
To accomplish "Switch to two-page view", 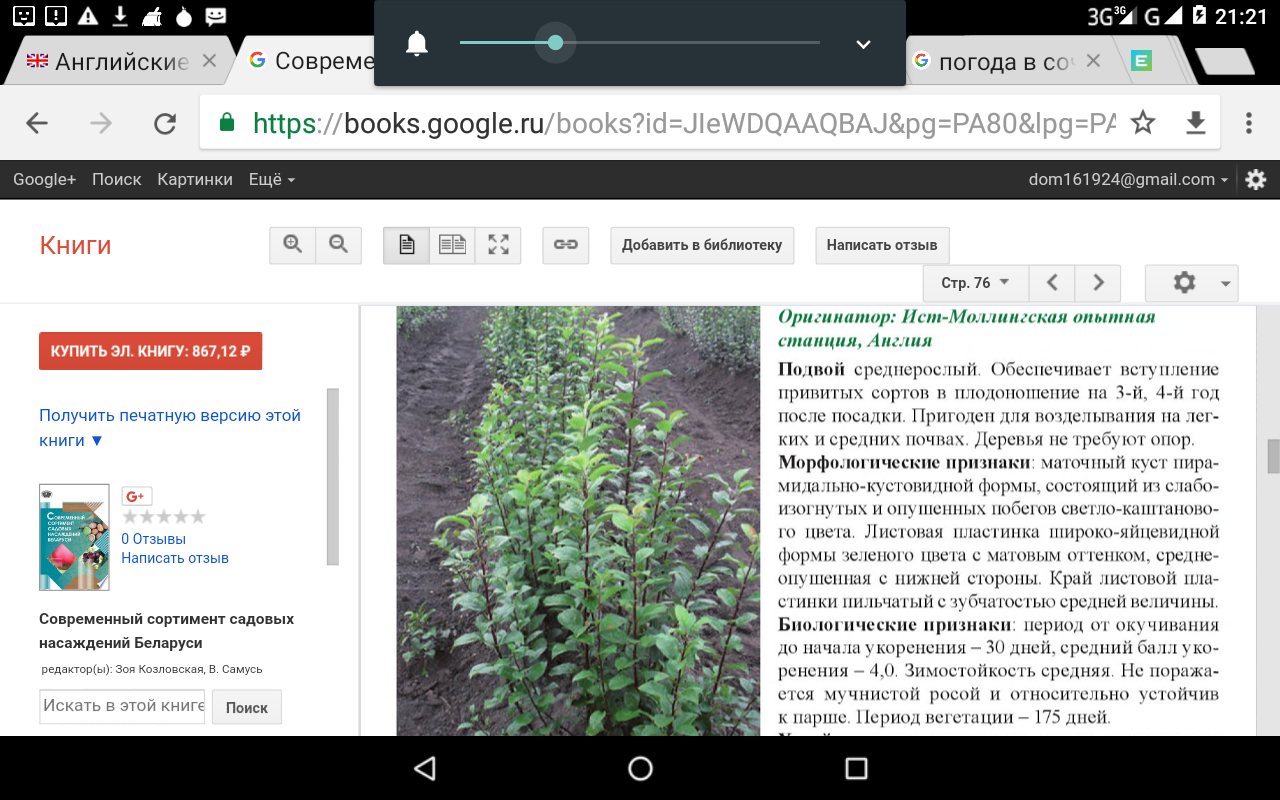I will point(452,245).
